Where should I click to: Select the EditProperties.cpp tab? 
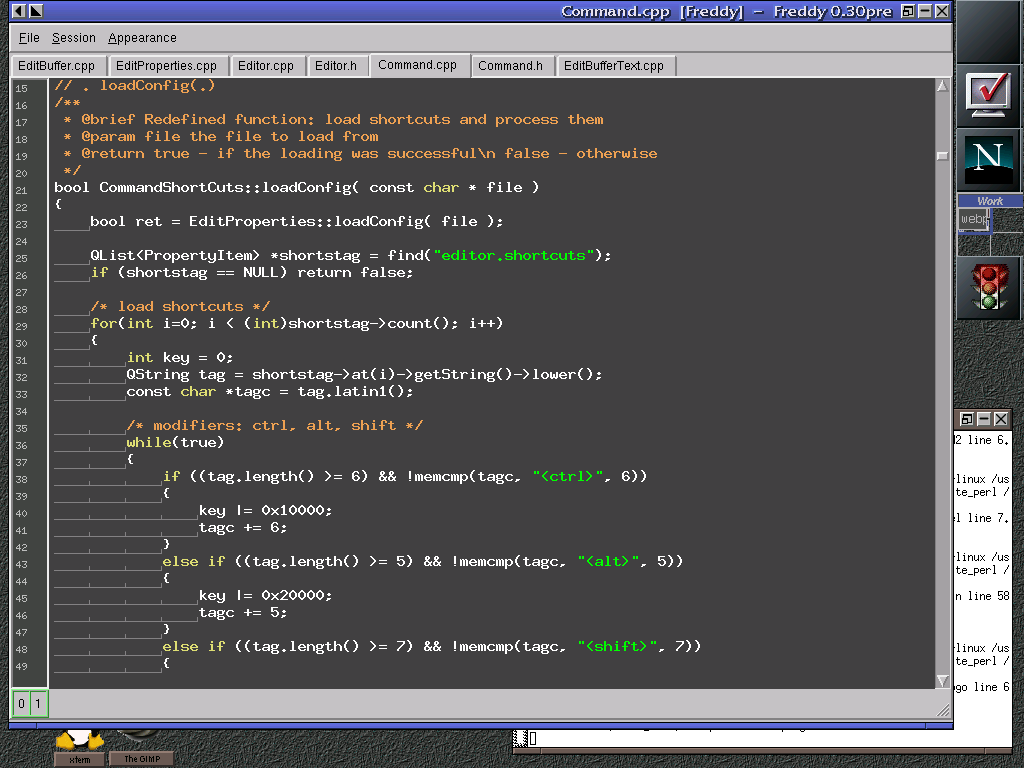click(166, 66)
